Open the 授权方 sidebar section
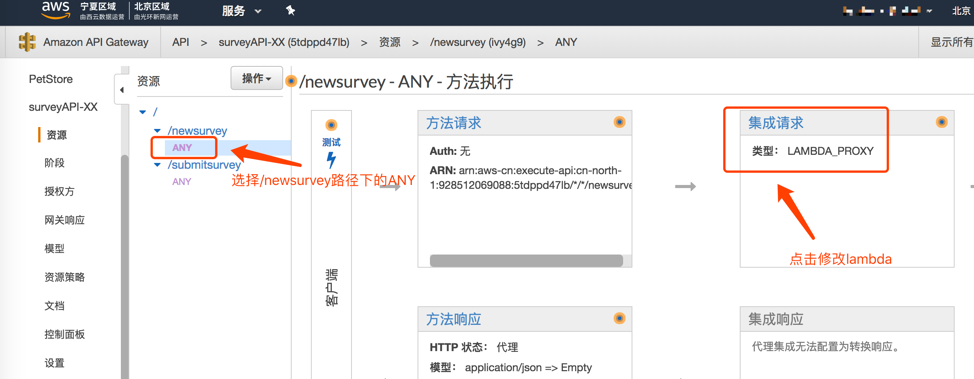The image size is (974, 379). coord(60,191)
